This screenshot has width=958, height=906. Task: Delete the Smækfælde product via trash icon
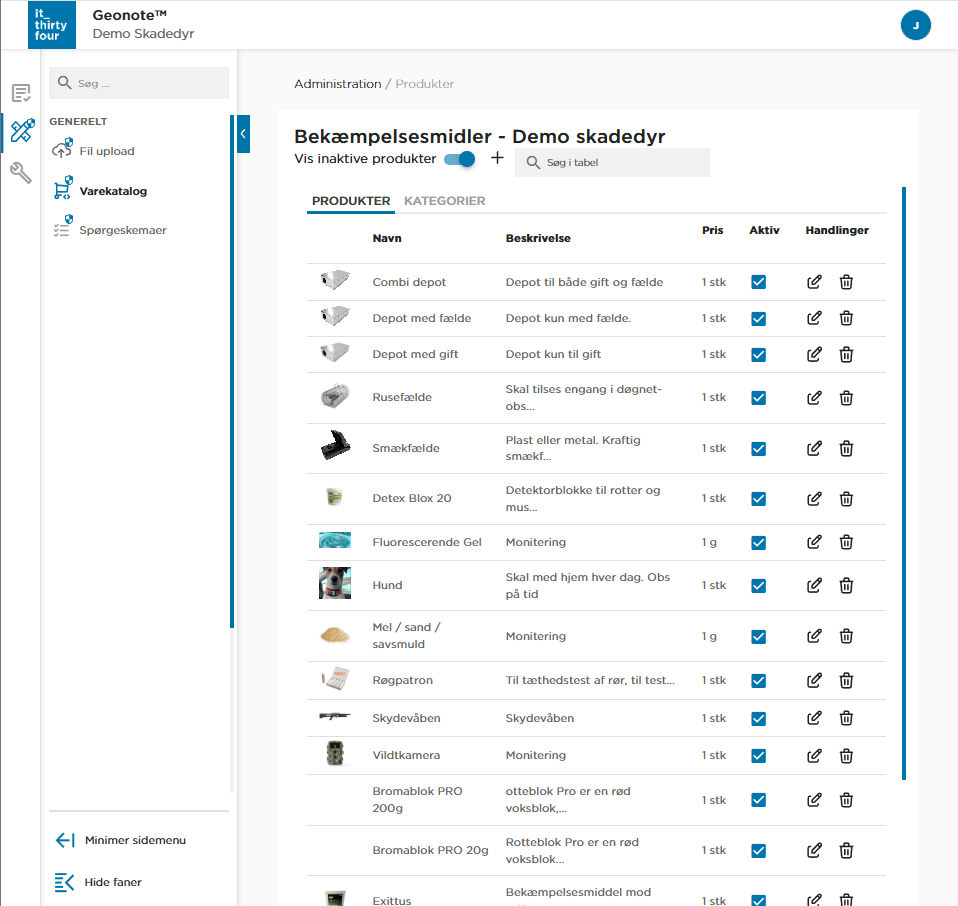(x=846, y=448)
